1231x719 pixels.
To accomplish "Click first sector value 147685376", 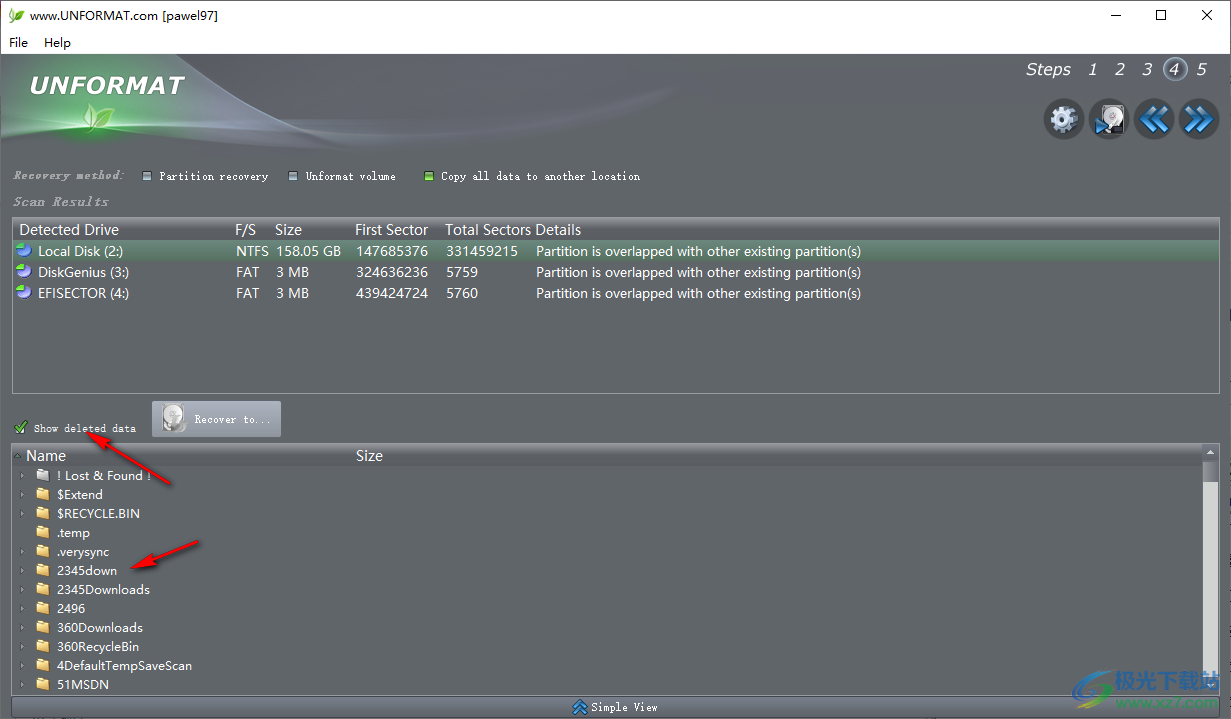I will coord(392,251).
